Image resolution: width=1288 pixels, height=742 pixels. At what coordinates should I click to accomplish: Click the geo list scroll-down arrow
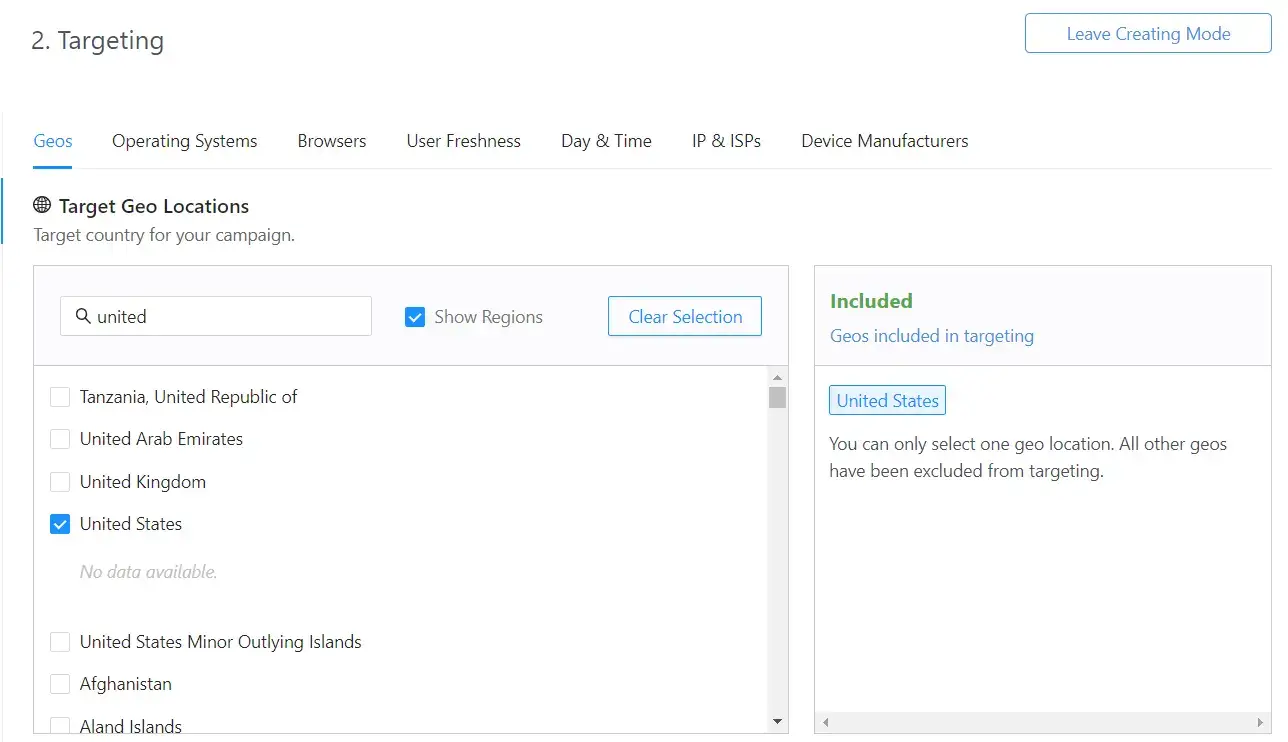[x=777, y=721]
